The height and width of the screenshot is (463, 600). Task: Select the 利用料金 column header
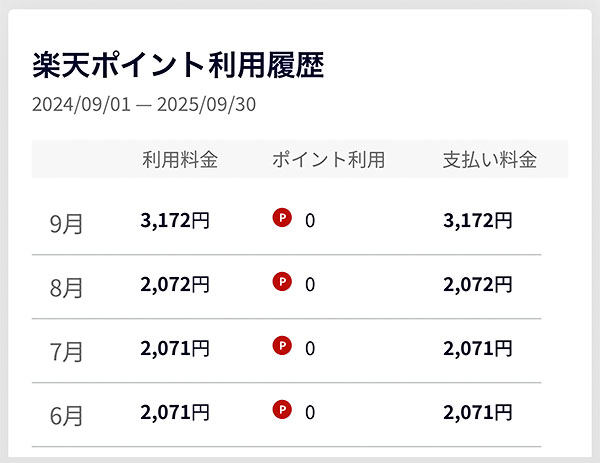(x=180, y=159)
